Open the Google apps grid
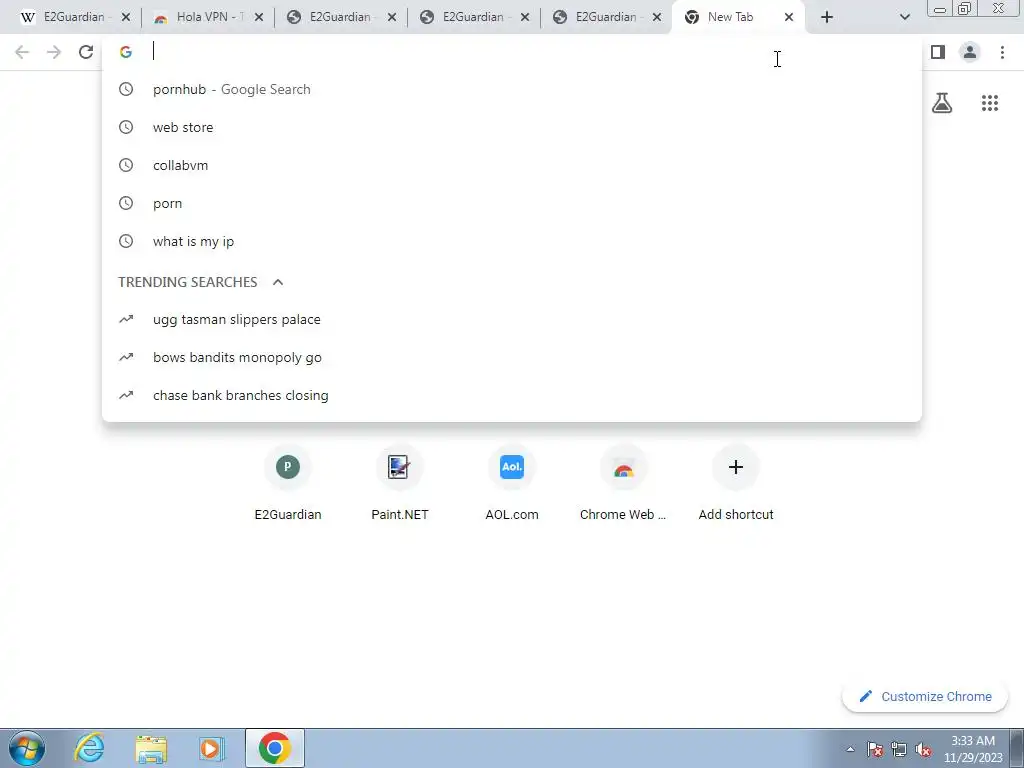This screenshot has height=768, width=1024. coord(990,103)
